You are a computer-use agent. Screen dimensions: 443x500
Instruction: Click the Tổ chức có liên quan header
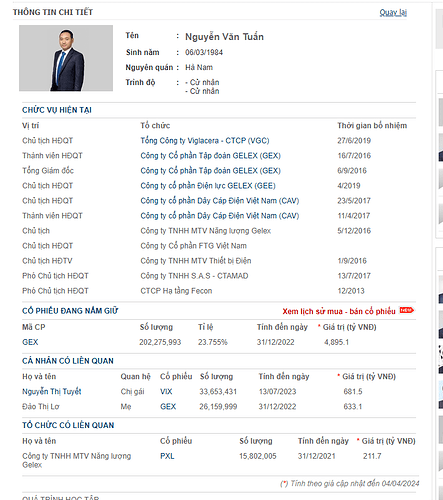[x=68, y=425]
